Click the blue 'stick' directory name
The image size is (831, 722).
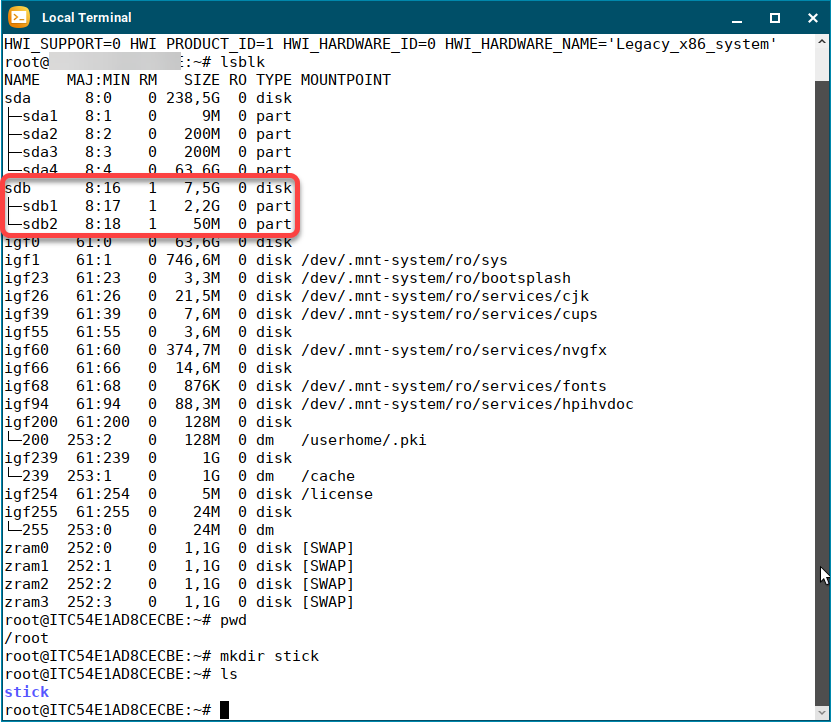click(x=26, y=692)
